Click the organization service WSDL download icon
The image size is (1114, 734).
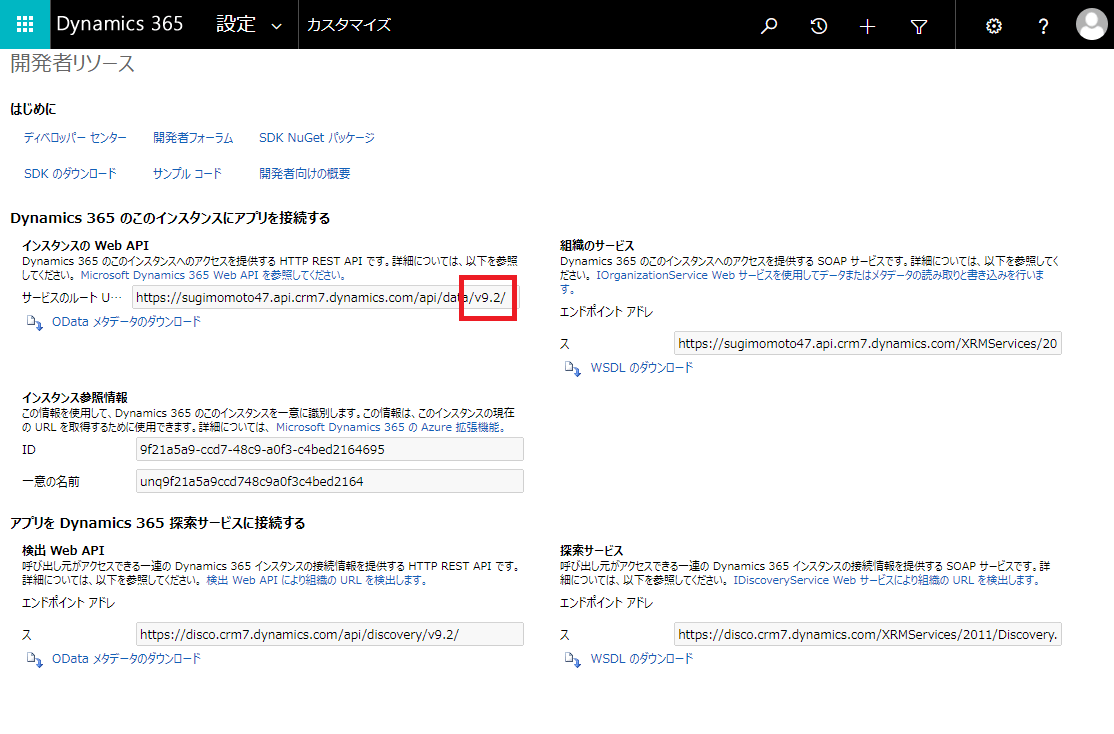573,369
